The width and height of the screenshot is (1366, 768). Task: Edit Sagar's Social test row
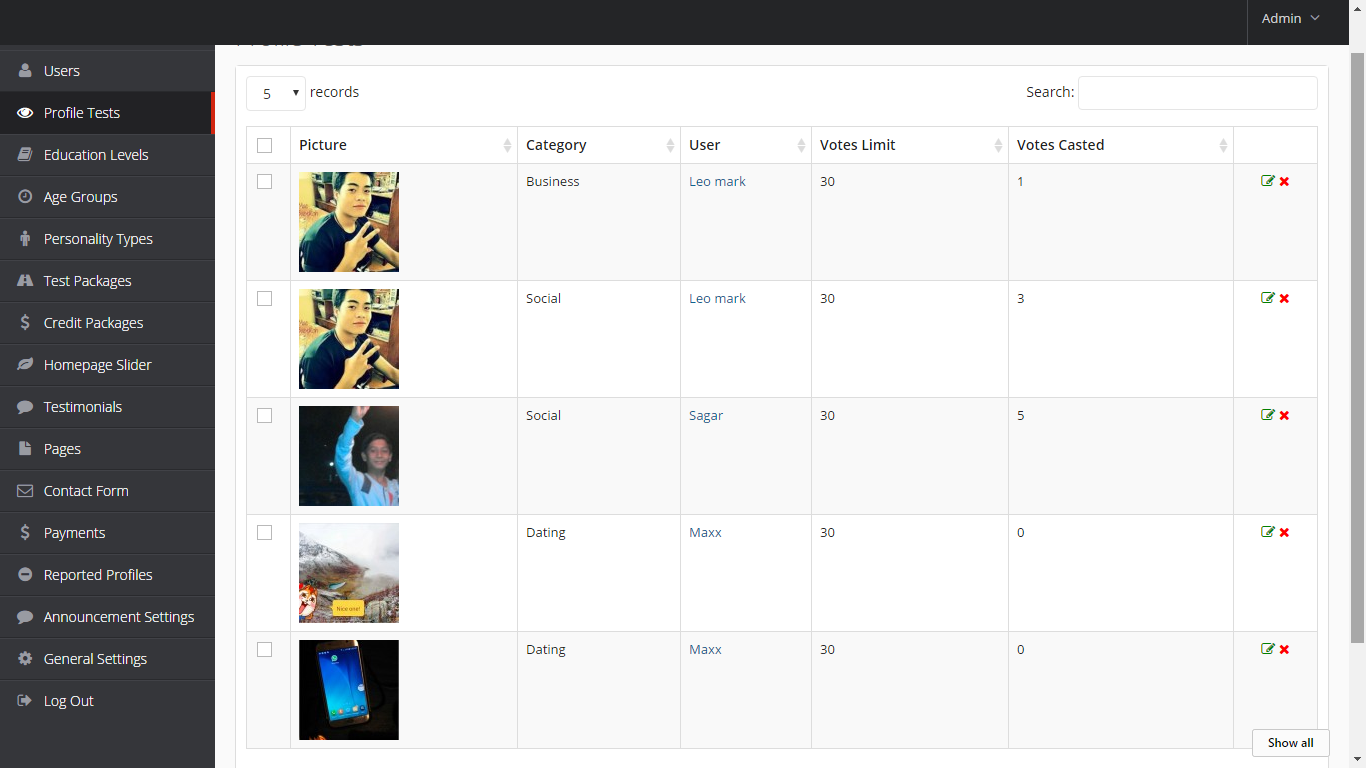(x=1268, y=415)
